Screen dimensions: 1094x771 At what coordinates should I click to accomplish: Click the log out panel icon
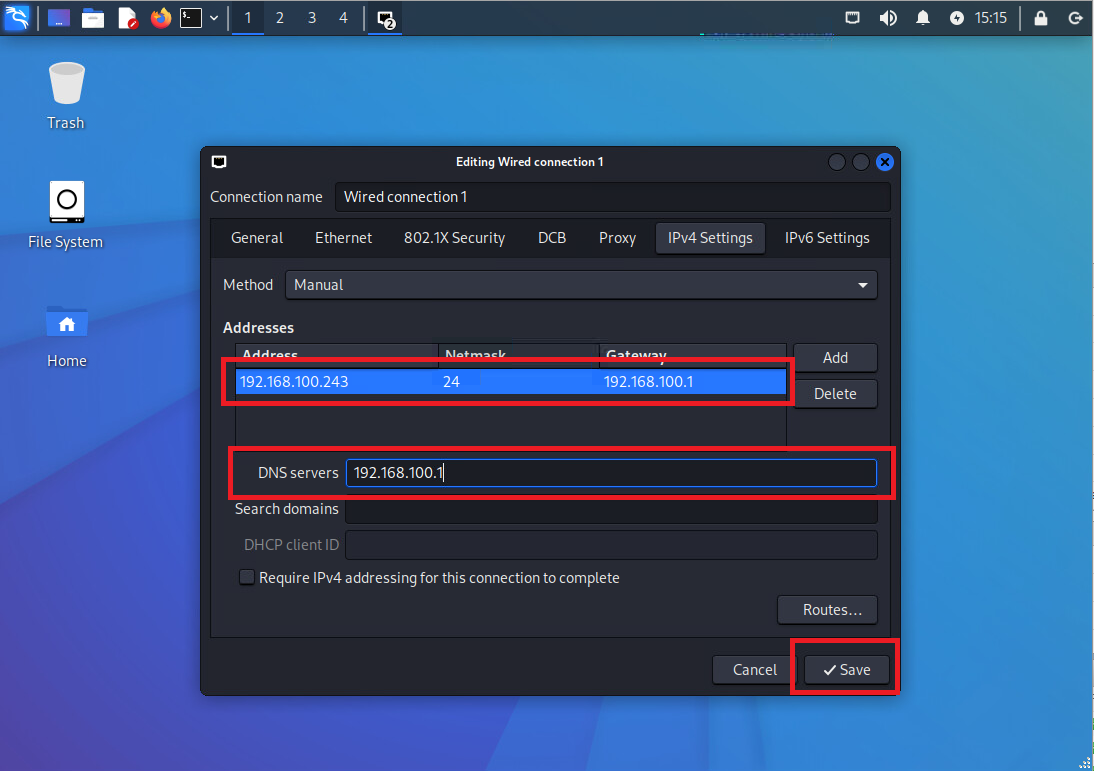1075,18
